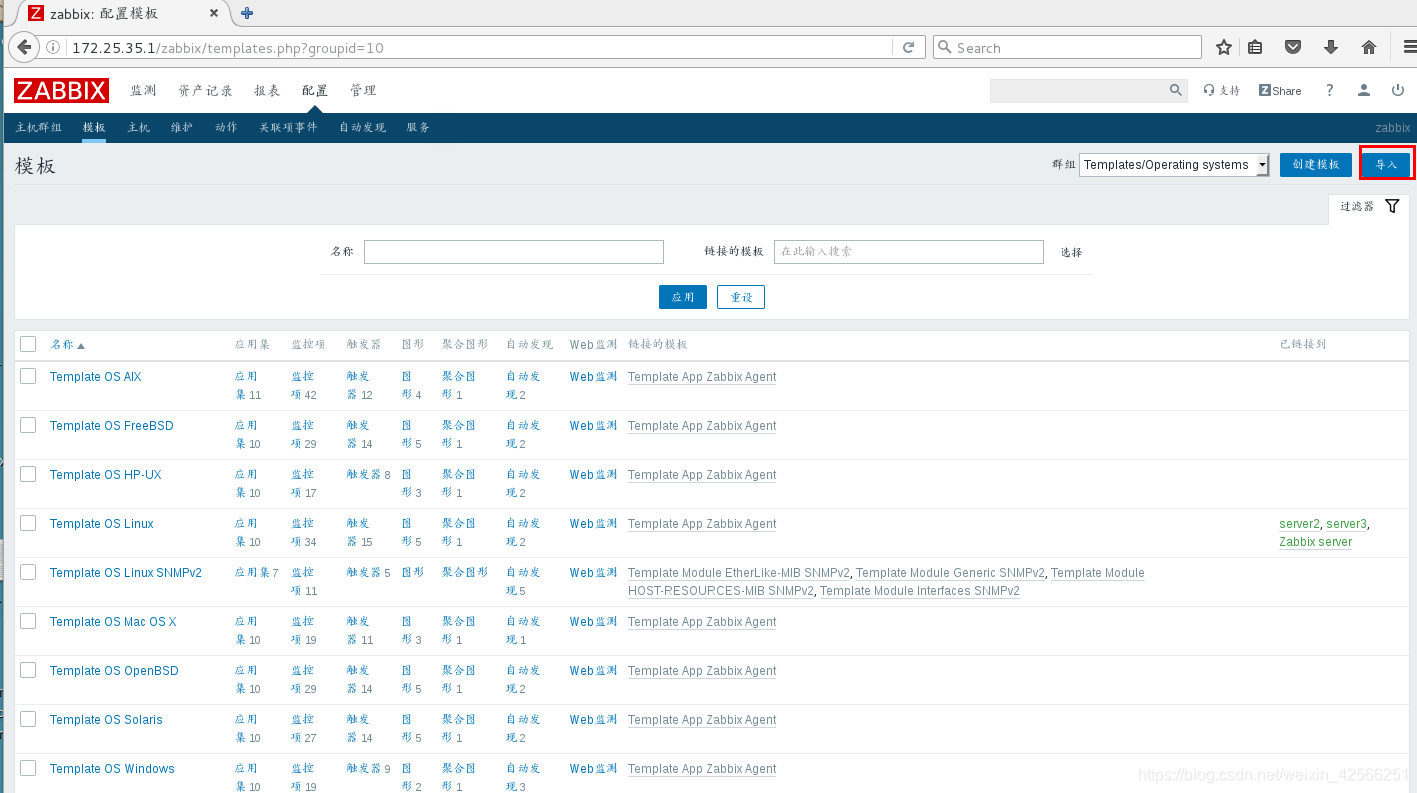The image size is (1417, 793).
Task: Open server3 linked host link
Action: 1346,523
